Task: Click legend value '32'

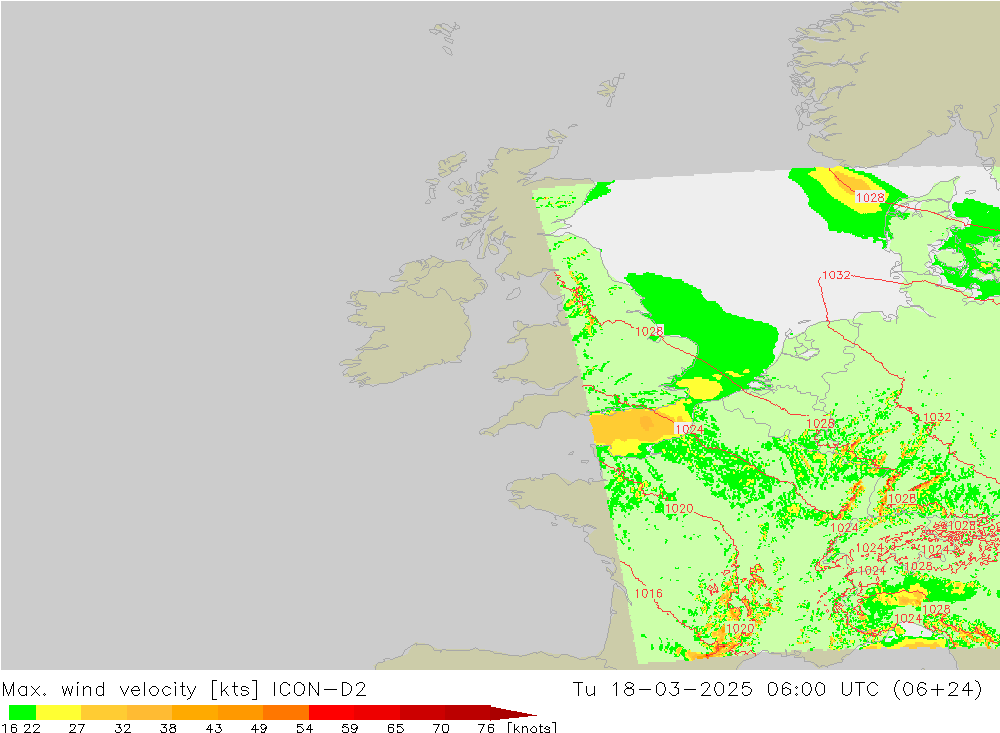Action: click(122, 728)
